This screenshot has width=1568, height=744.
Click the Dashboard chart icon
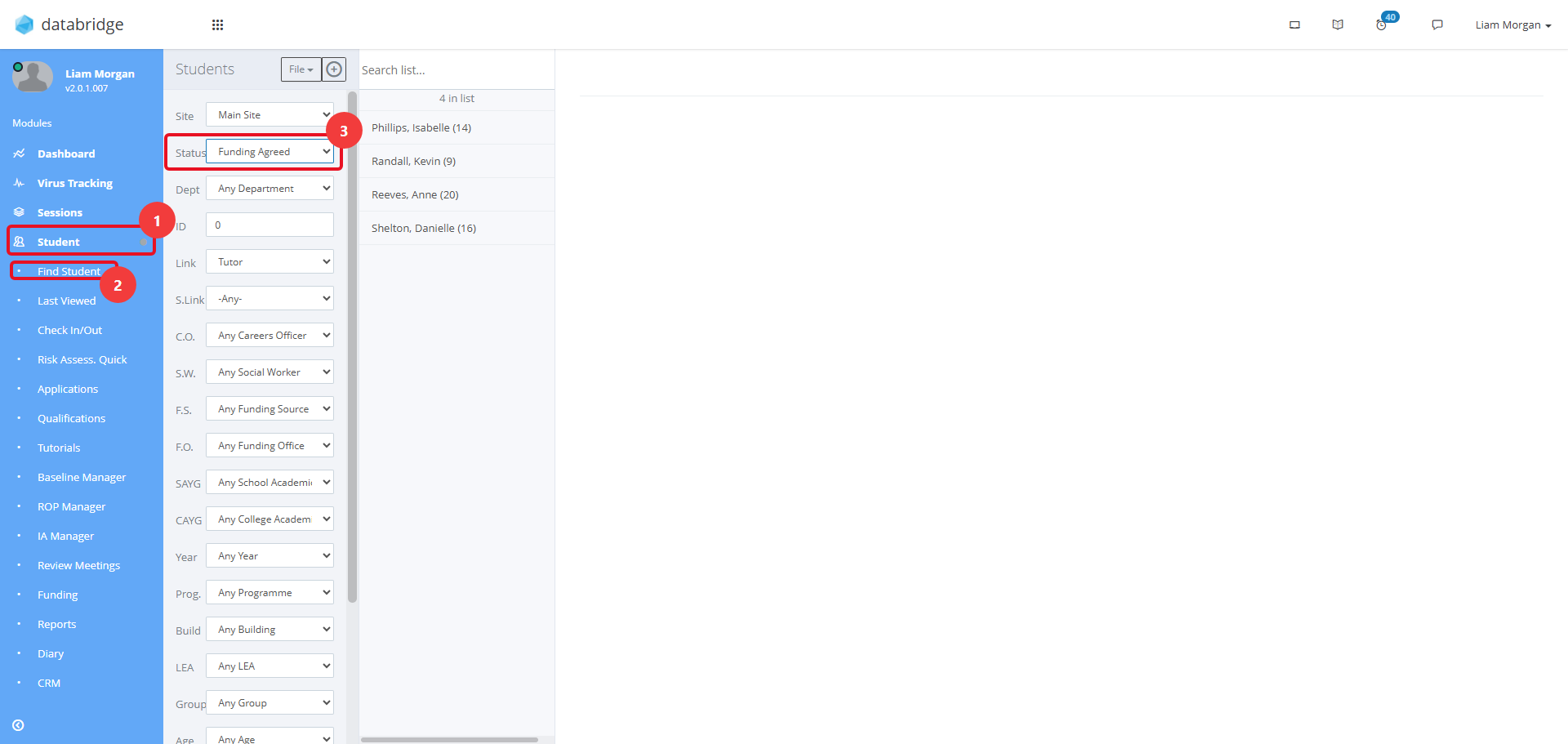click(x=20, y=154)
